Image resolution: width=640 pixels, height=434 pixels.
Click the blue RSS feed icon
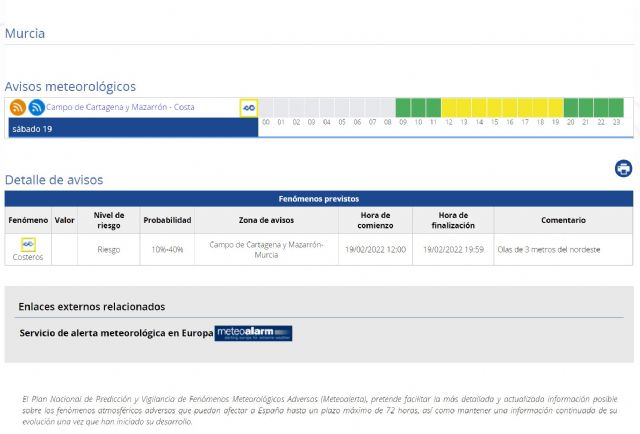tap(36, 107)
